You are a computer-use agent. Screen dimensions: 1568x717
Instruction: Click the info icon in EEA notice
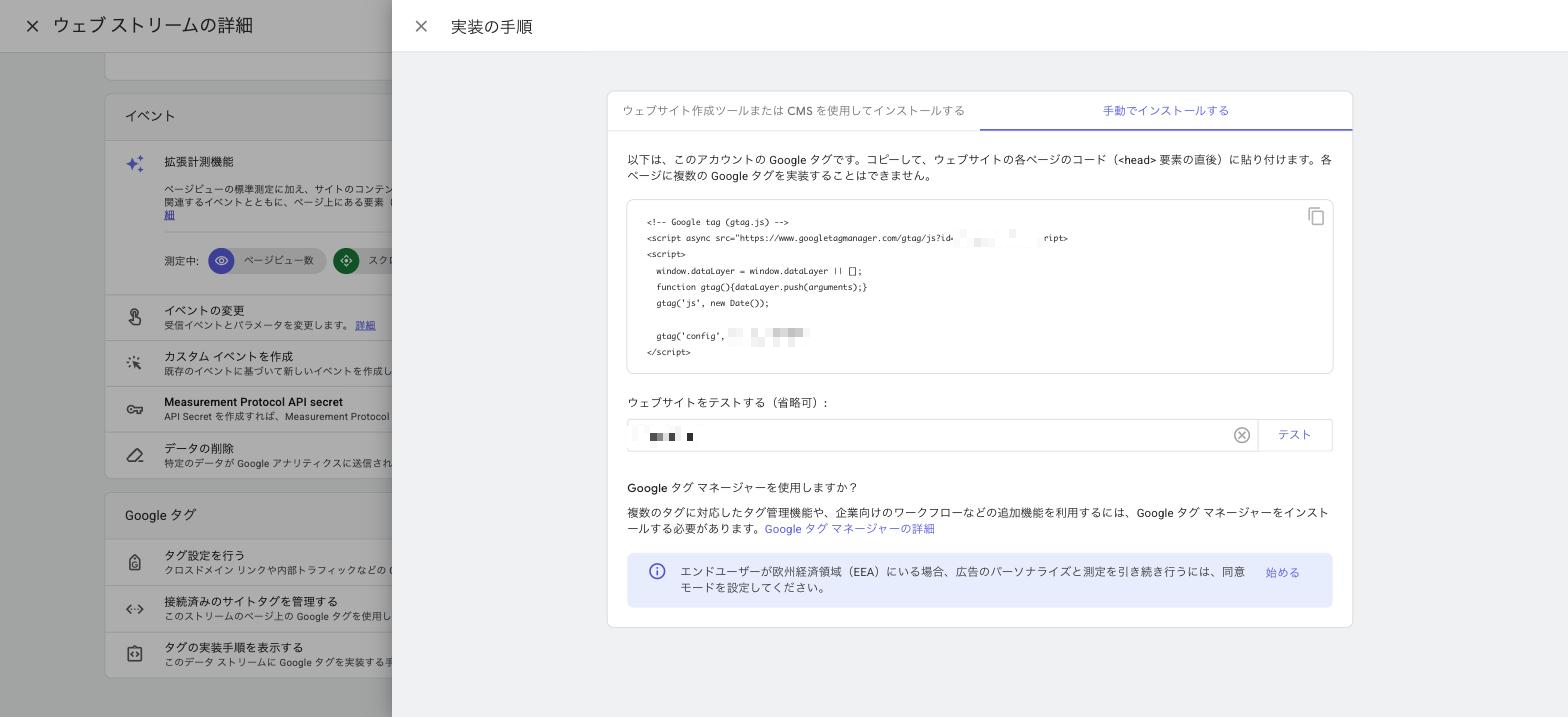657,572
